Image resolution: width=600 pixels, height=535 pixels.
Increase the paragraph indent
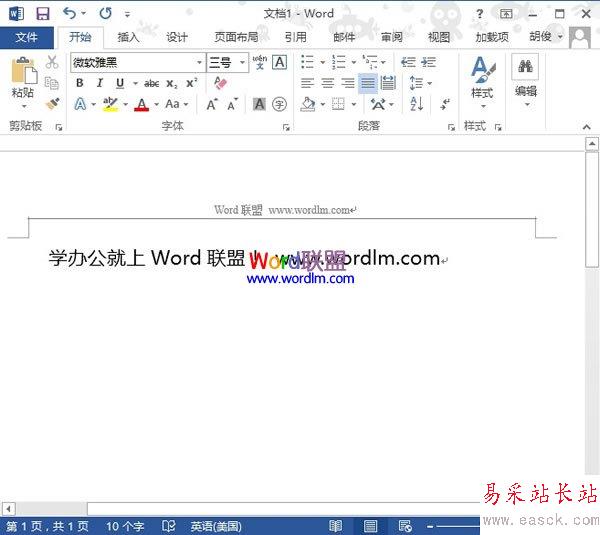point(429,62)
